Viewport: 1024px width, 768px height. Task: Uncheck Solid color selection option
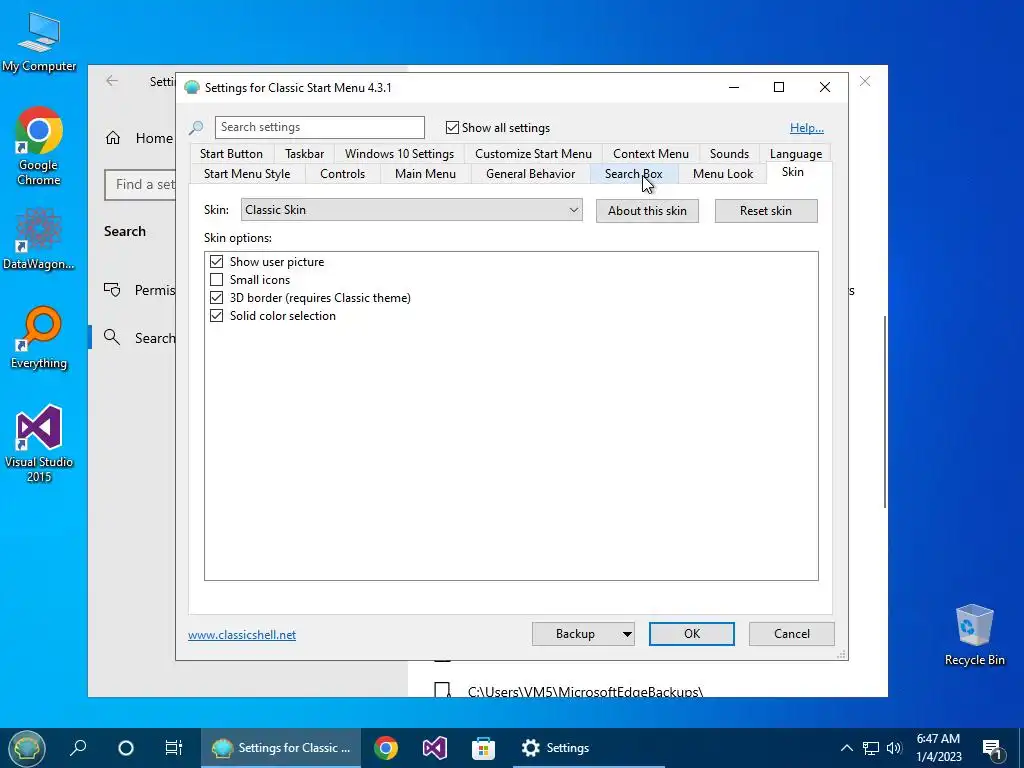click(x=217, y=315)
